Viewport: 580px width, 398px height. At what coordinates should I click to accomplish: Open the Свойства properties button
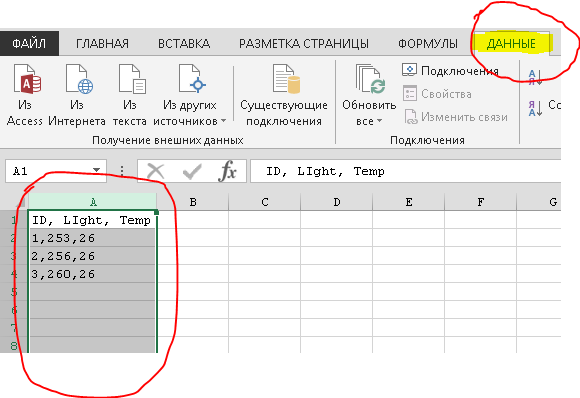437,94
